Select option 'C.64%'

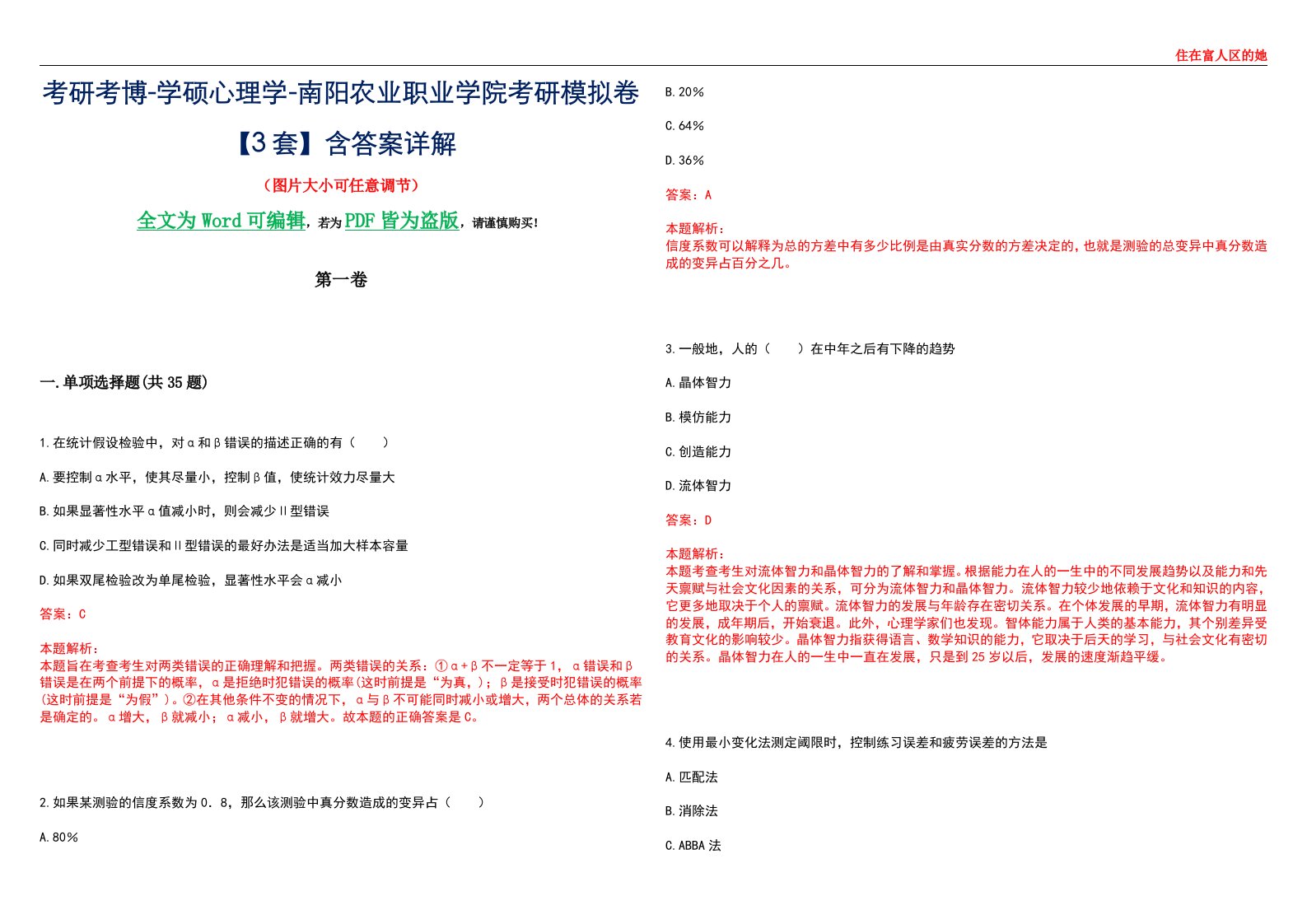684,126
